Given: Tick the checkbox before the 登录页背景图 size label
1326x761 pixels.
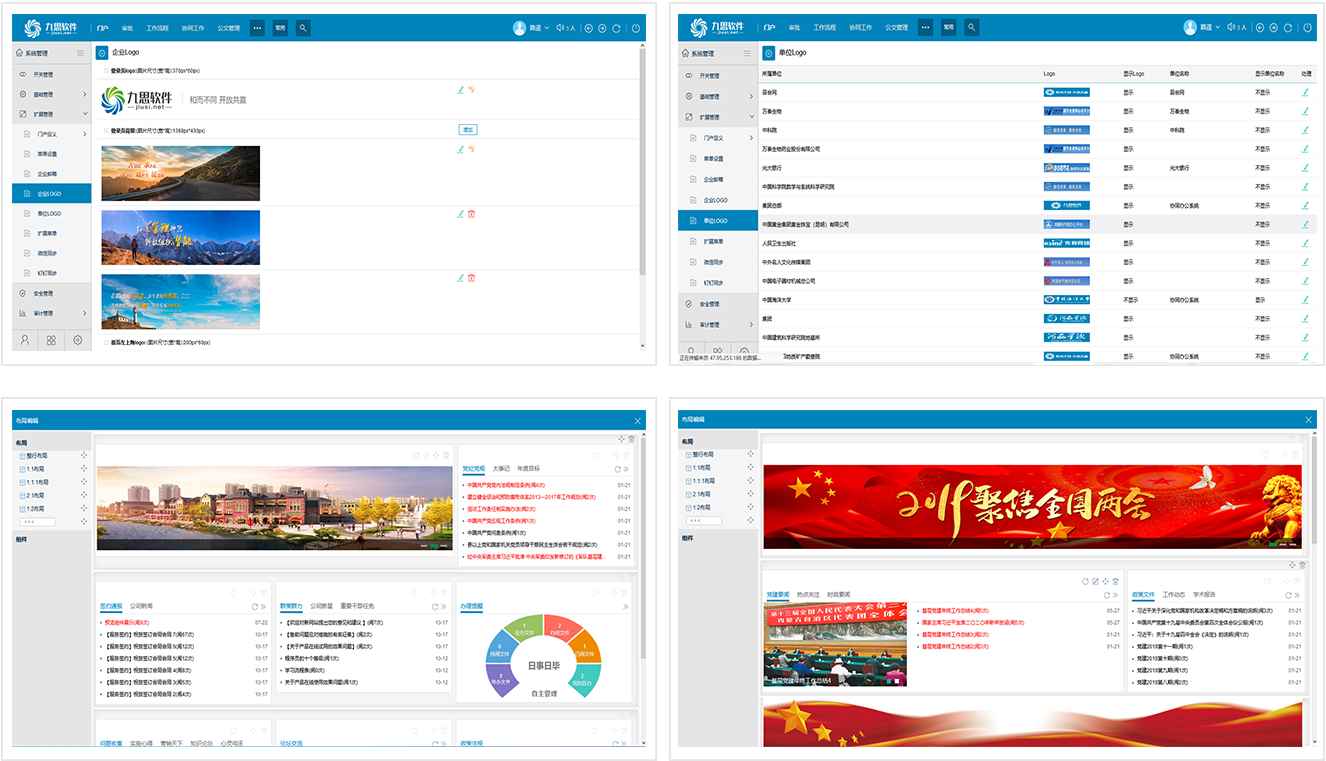Looking at the screenshot, I should 105,130.
